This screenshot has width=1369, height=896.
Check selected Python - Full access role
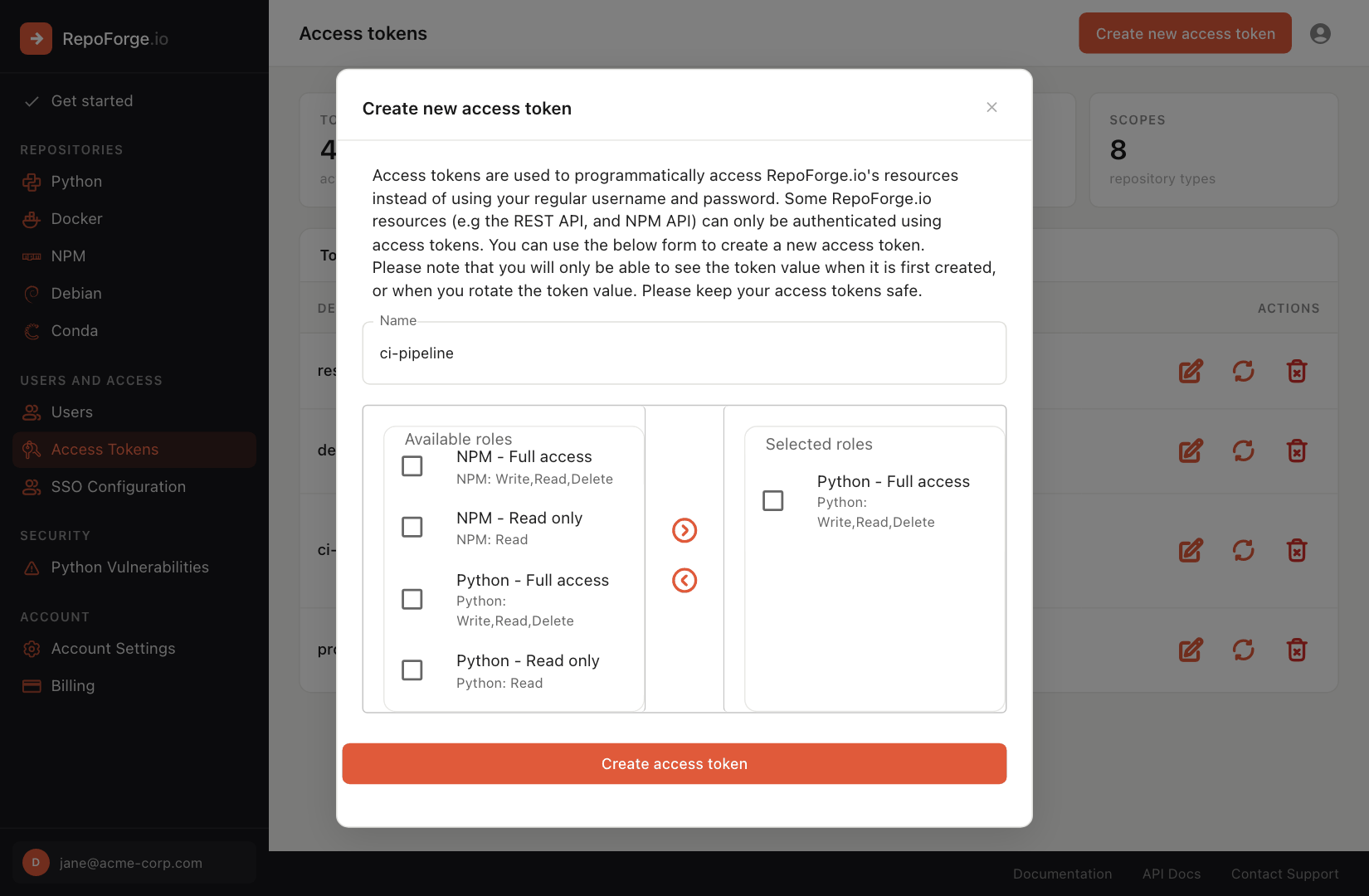pos(773,500)
